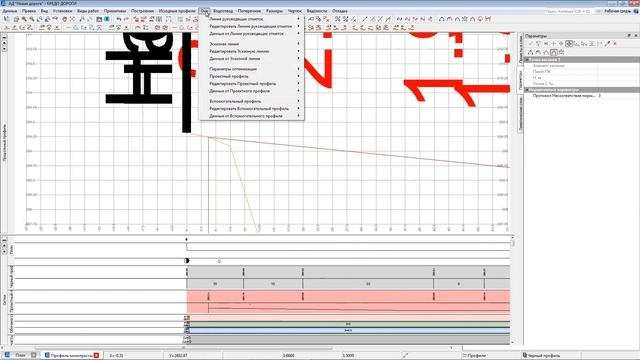Open the Чертеж menu
The image size is (640, 360).
[294, 11]
